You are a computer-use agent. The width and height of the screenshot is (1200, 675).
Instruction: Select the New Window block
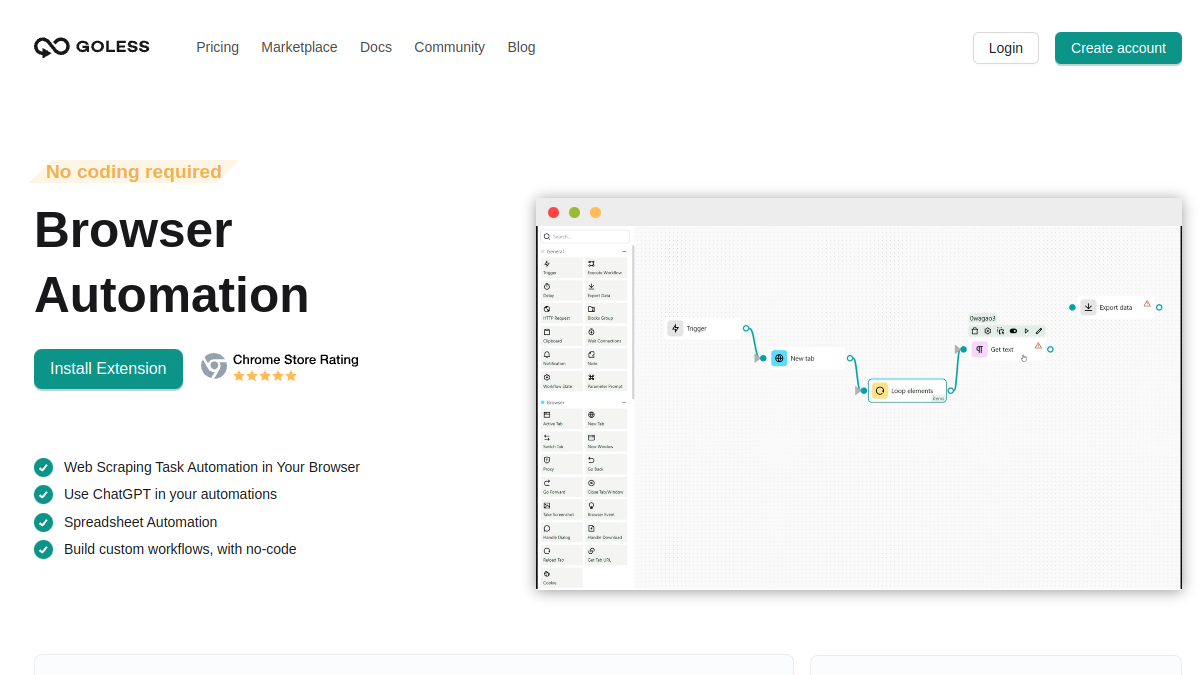pyautogui.click(x=606, y=441)
